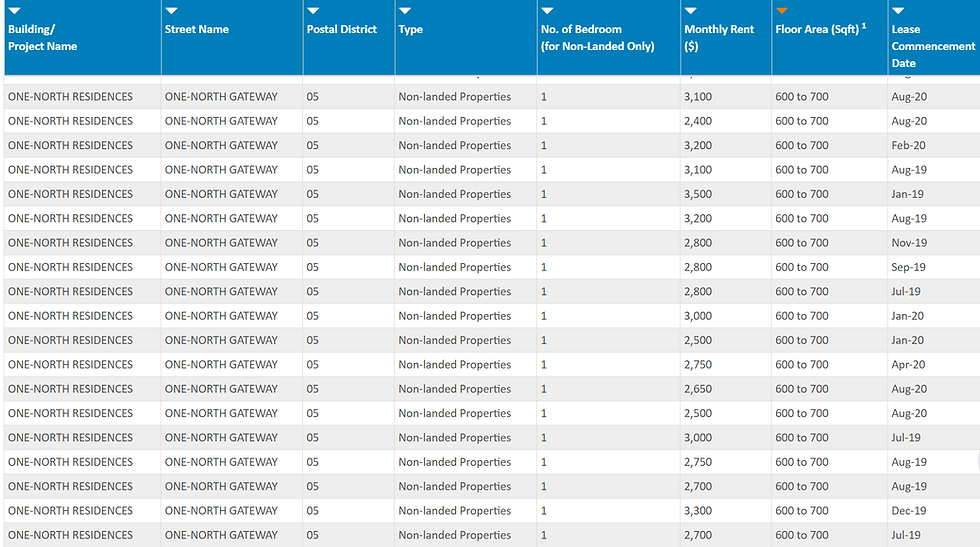Click the Monthly Rent ($) header text

click(x=719, y=38)
